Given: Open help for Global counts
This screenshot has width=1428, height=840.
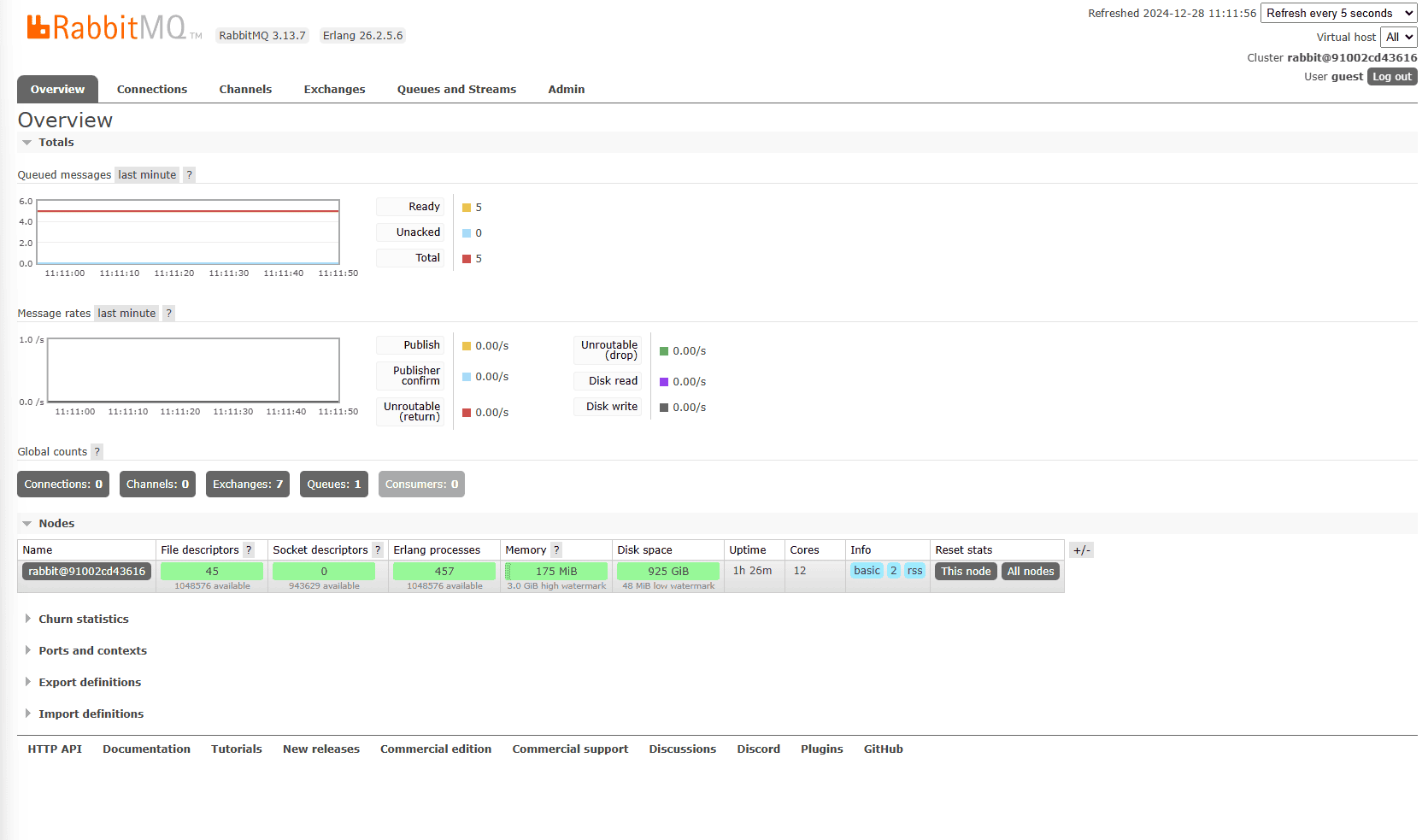Looking at the screenshot, I should coord(97,451).
